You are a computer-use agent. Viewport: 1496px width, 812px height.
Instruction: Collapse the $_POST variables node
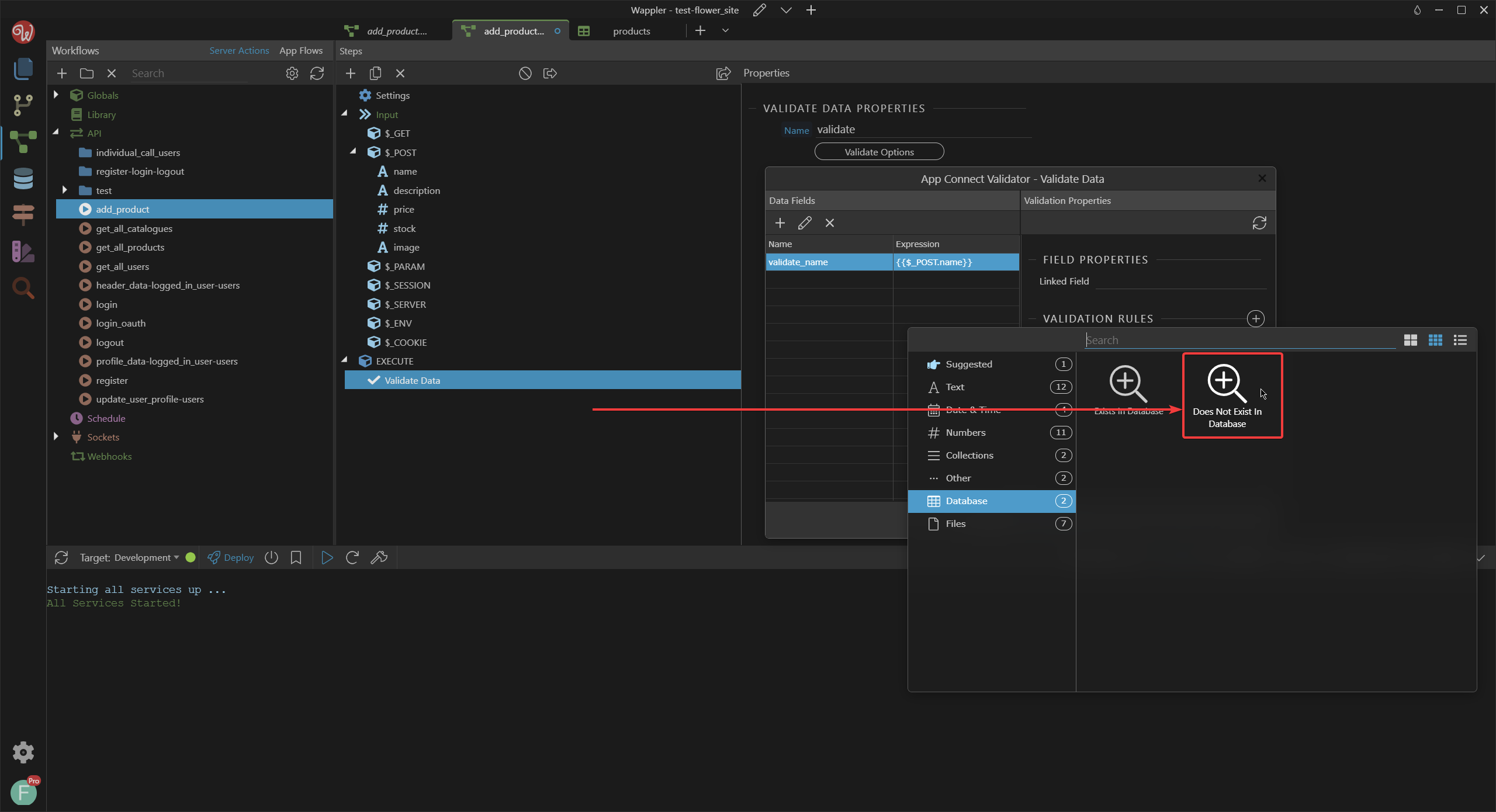354,152
